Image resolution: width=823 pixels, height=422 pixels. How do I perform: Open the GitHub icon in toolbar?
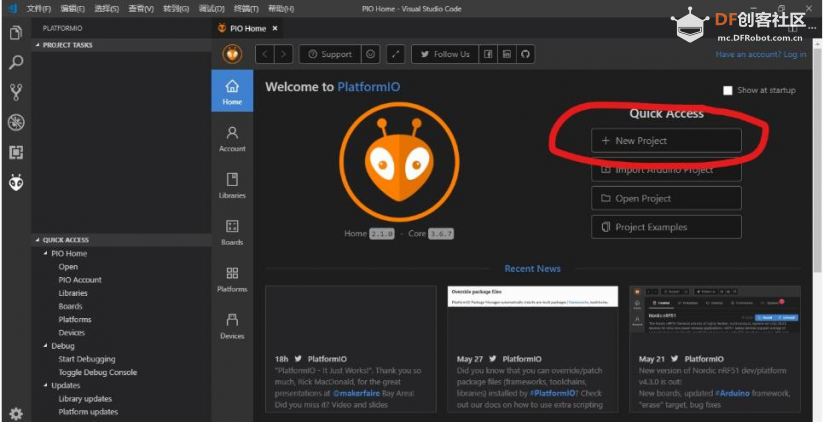(x=525, y=54)
